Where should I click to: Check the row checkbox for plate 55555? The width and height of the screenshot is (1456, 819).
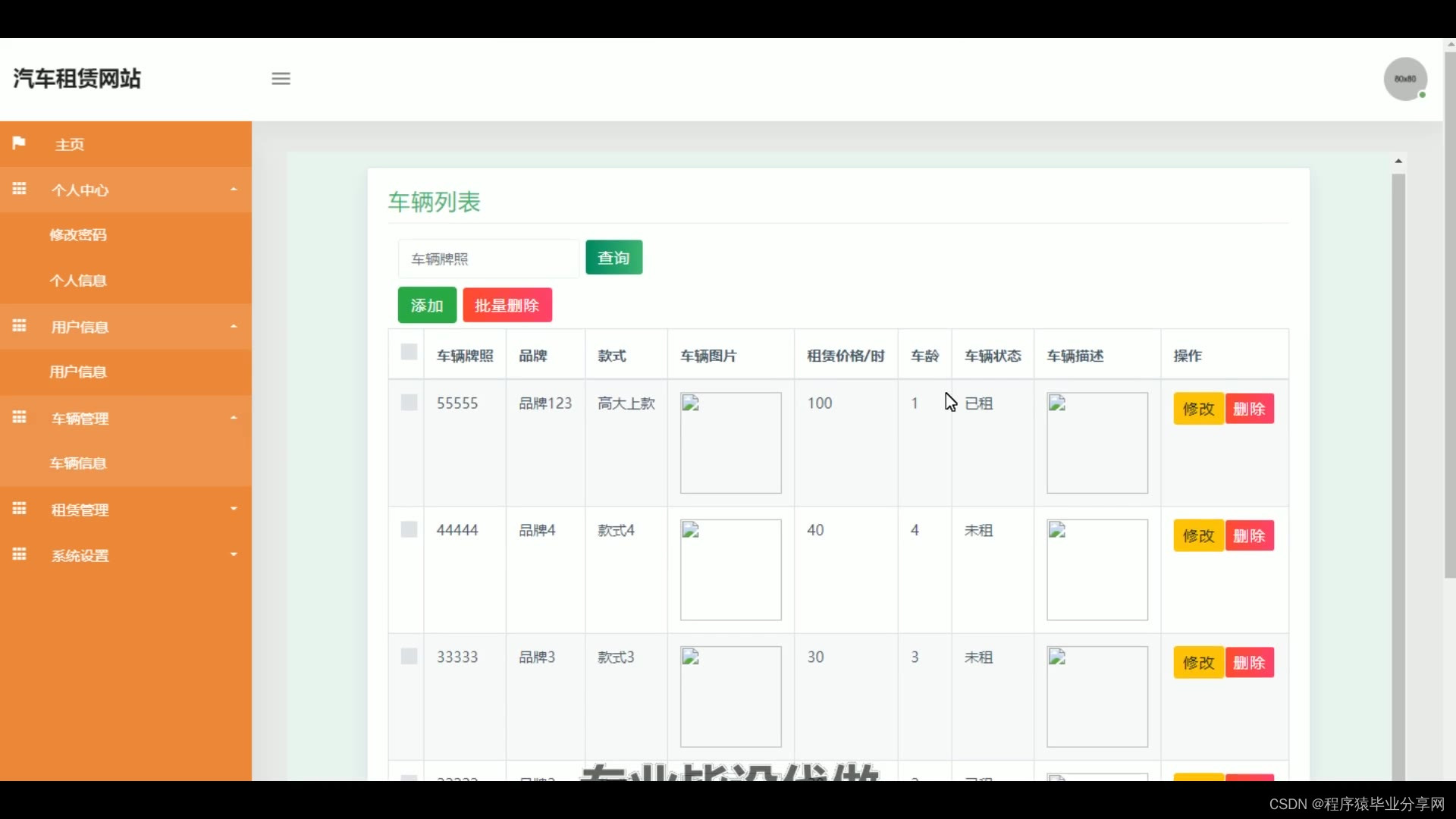[x=409, y=403]
